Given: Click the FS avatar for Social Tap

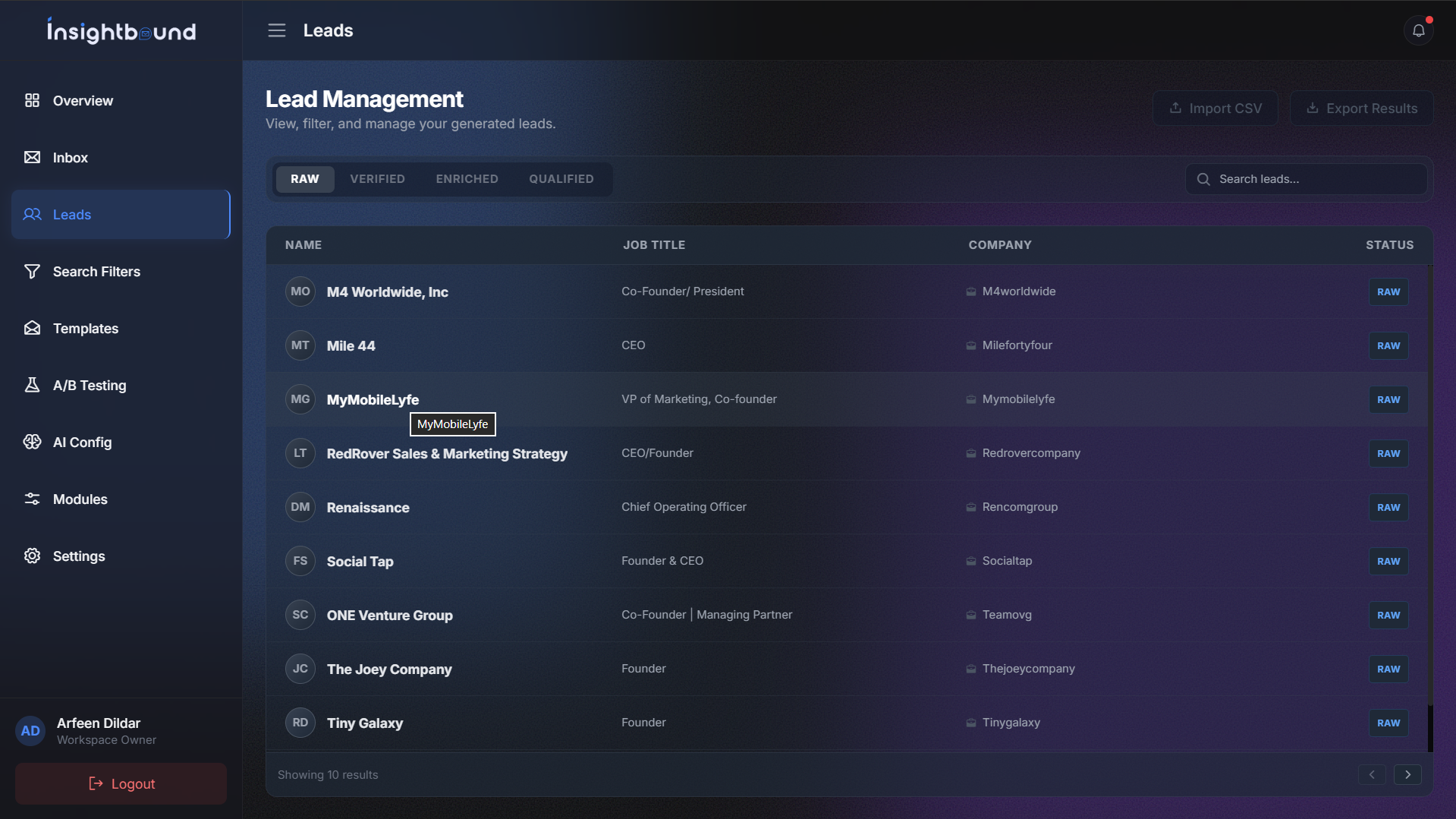Looking at the screenshot, I should (300, 561).
